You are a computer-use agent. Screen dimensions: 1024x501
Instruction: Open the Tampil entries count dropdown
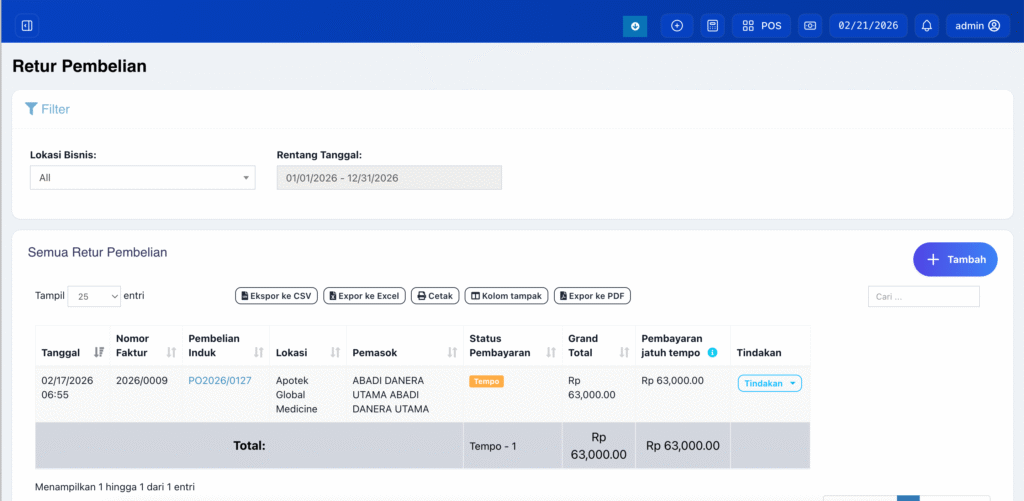click(x=94, y=296)
